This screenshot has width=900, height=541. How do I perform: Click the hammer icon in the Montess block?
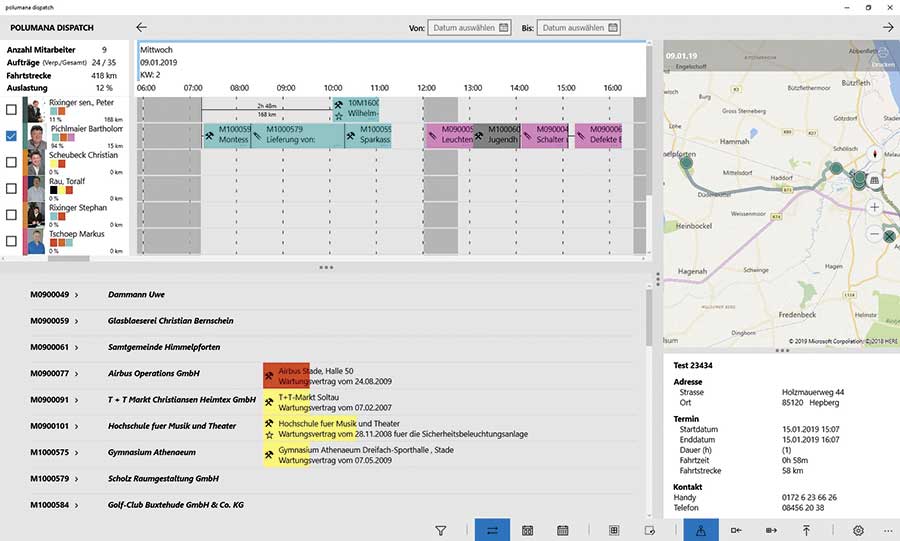(210, 136)
